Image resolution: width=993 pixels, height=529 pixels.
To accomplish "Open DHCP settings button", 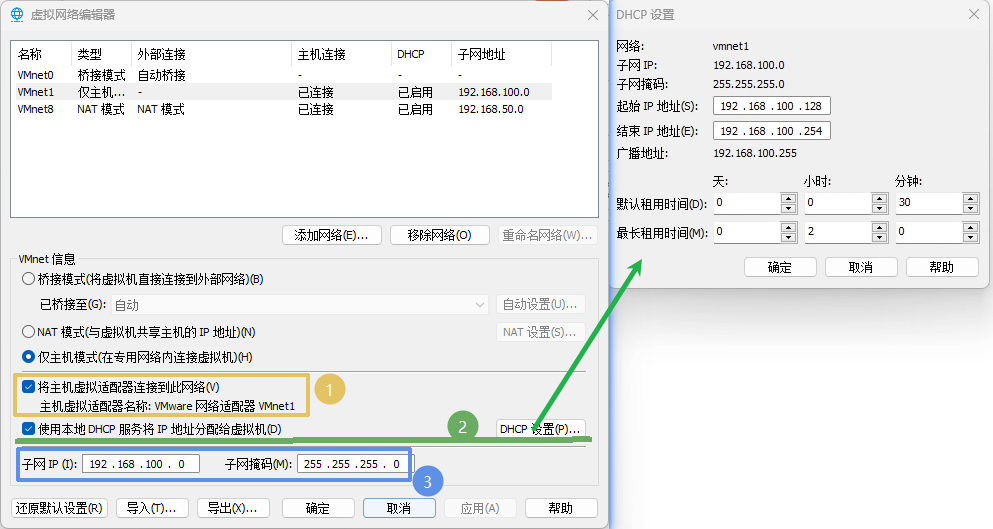I will 540,429.
